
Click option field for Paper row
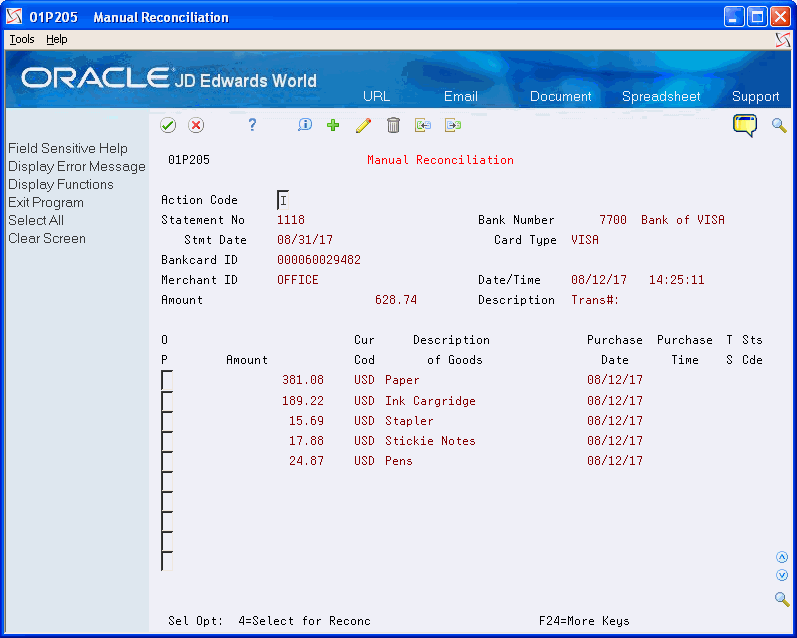(x=167, y=380)
